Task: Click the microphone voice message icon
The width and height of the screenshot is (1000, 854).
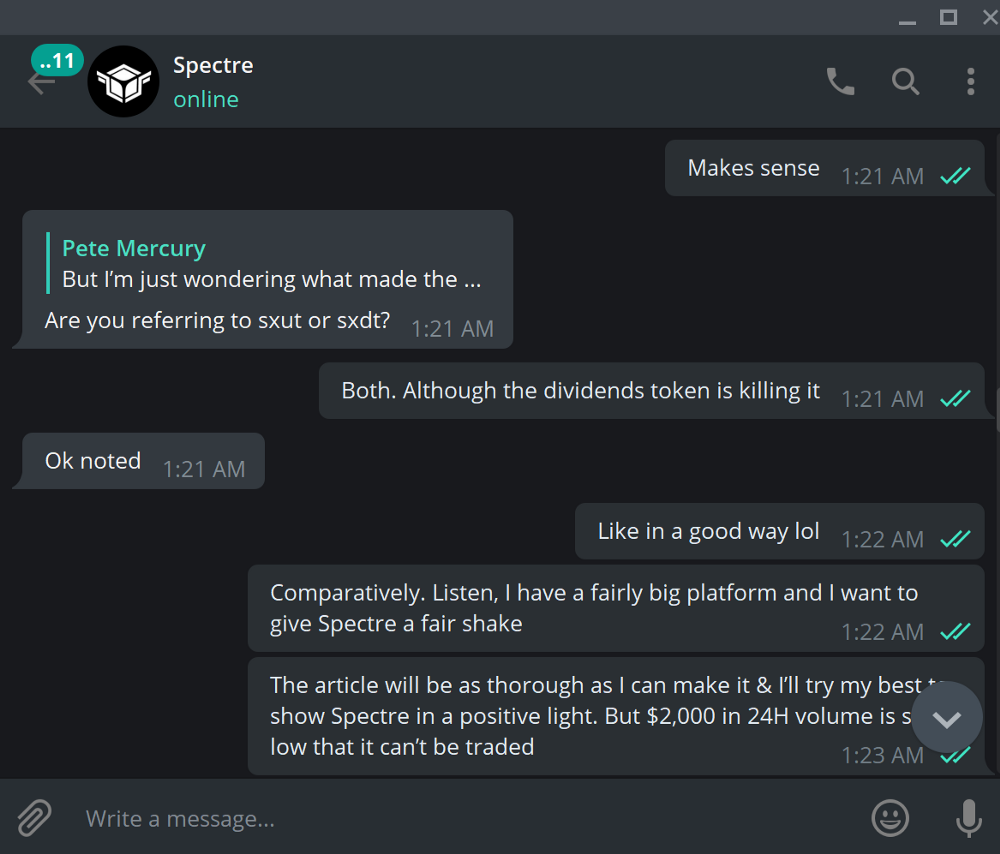Action: tap(968, 818)
